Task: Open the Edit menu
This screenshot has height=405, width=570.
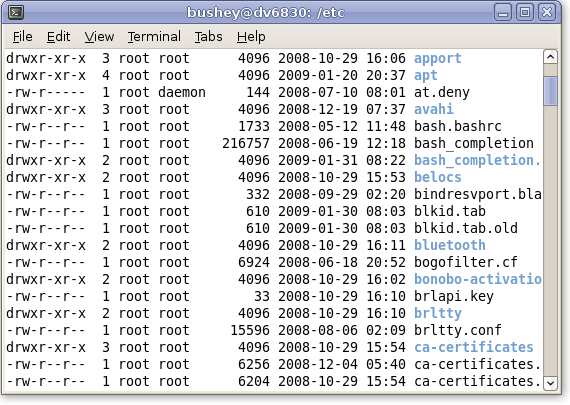Action: coord(58,37)
